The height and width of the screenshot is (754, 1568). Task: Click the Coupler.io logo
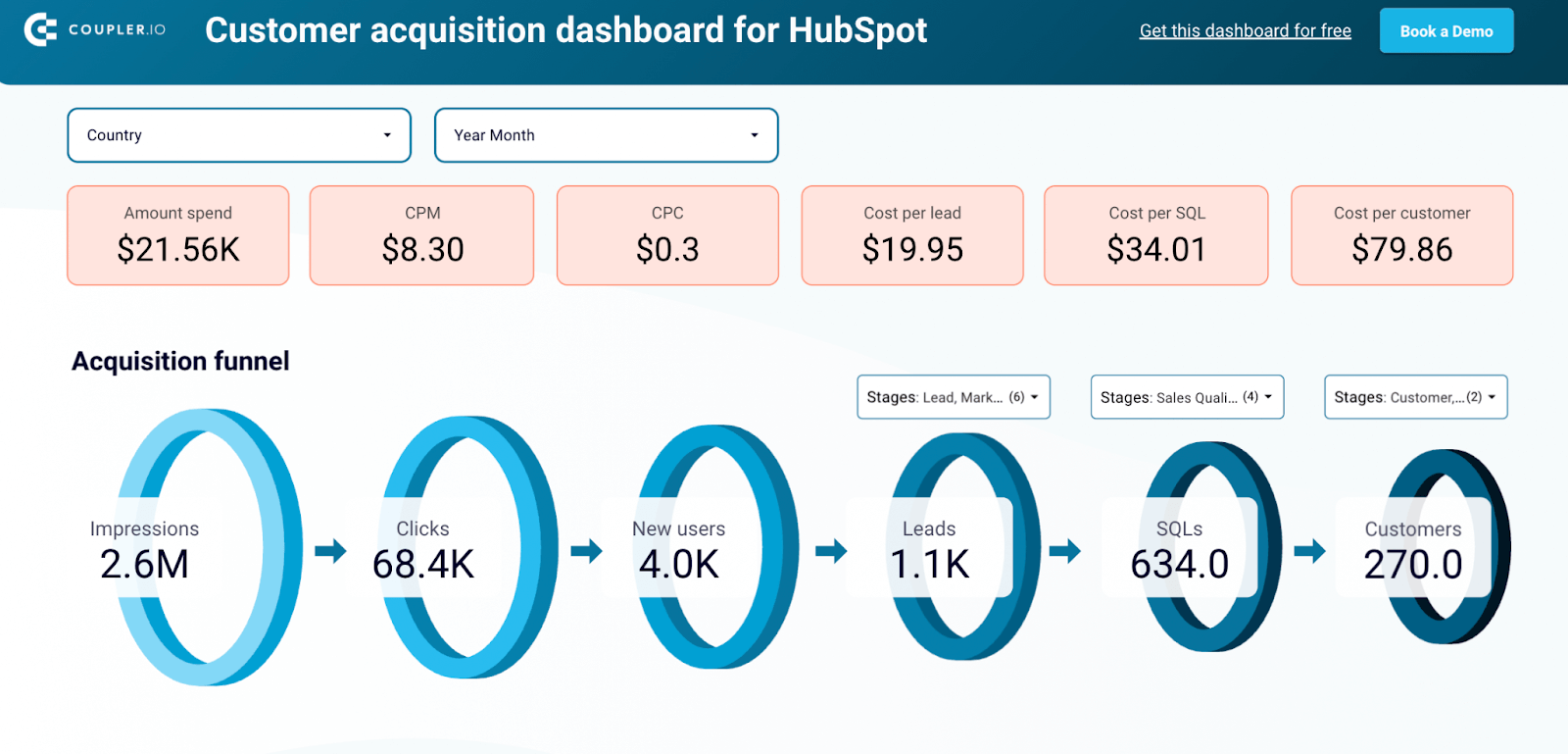coord(94,29)
